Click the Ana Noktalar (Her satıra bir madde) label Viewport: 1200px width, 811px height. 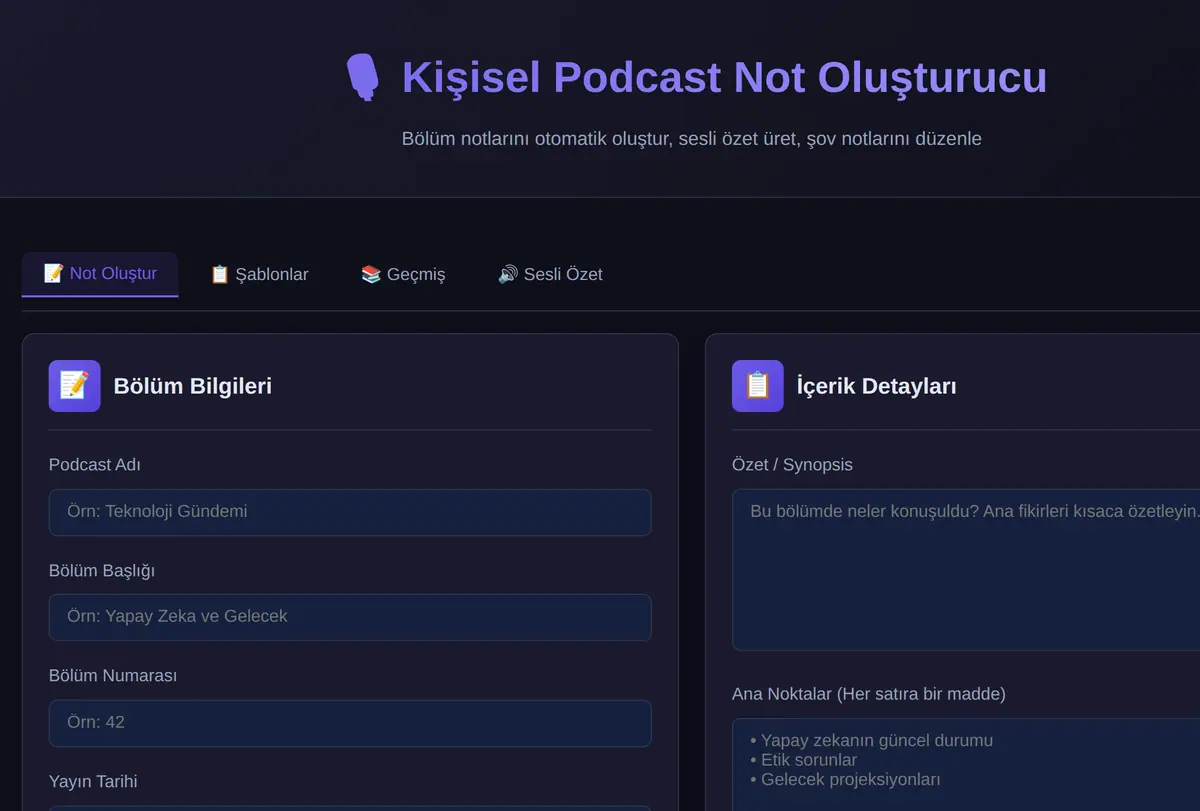[869, 694]
